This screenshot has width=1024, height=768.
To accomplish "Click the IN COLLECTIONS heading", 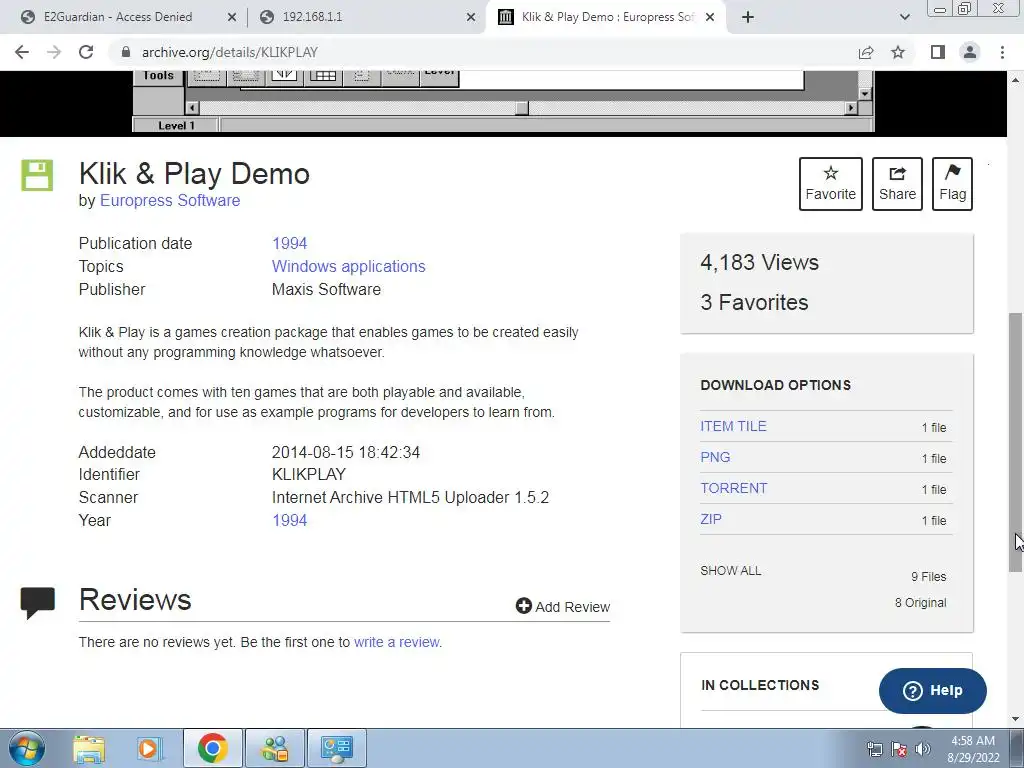I will [x=760, y=685].
